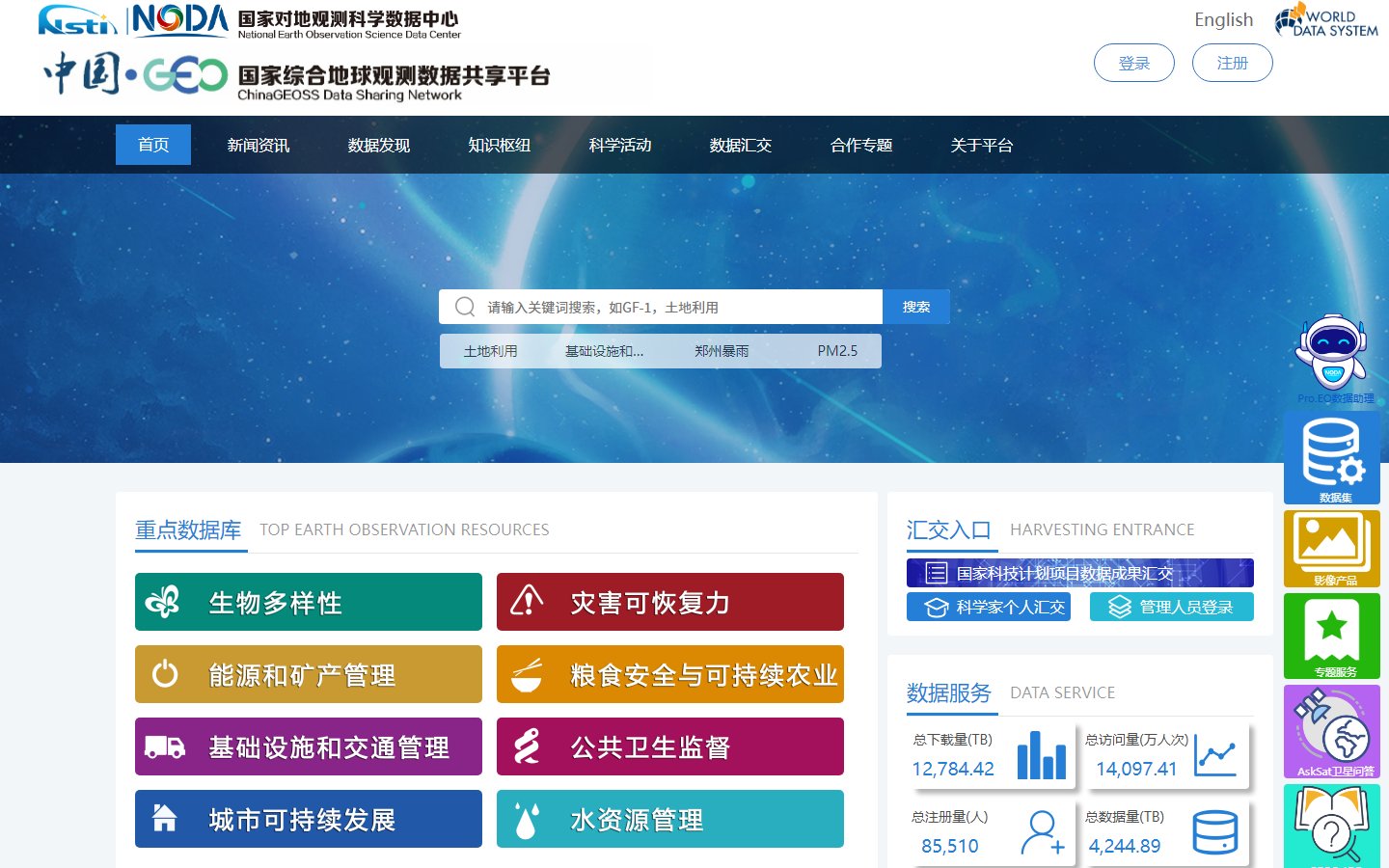Open the 基础设施和交通管理 database
Viewport: 1389px width, 868px height.
click(309, 746)
